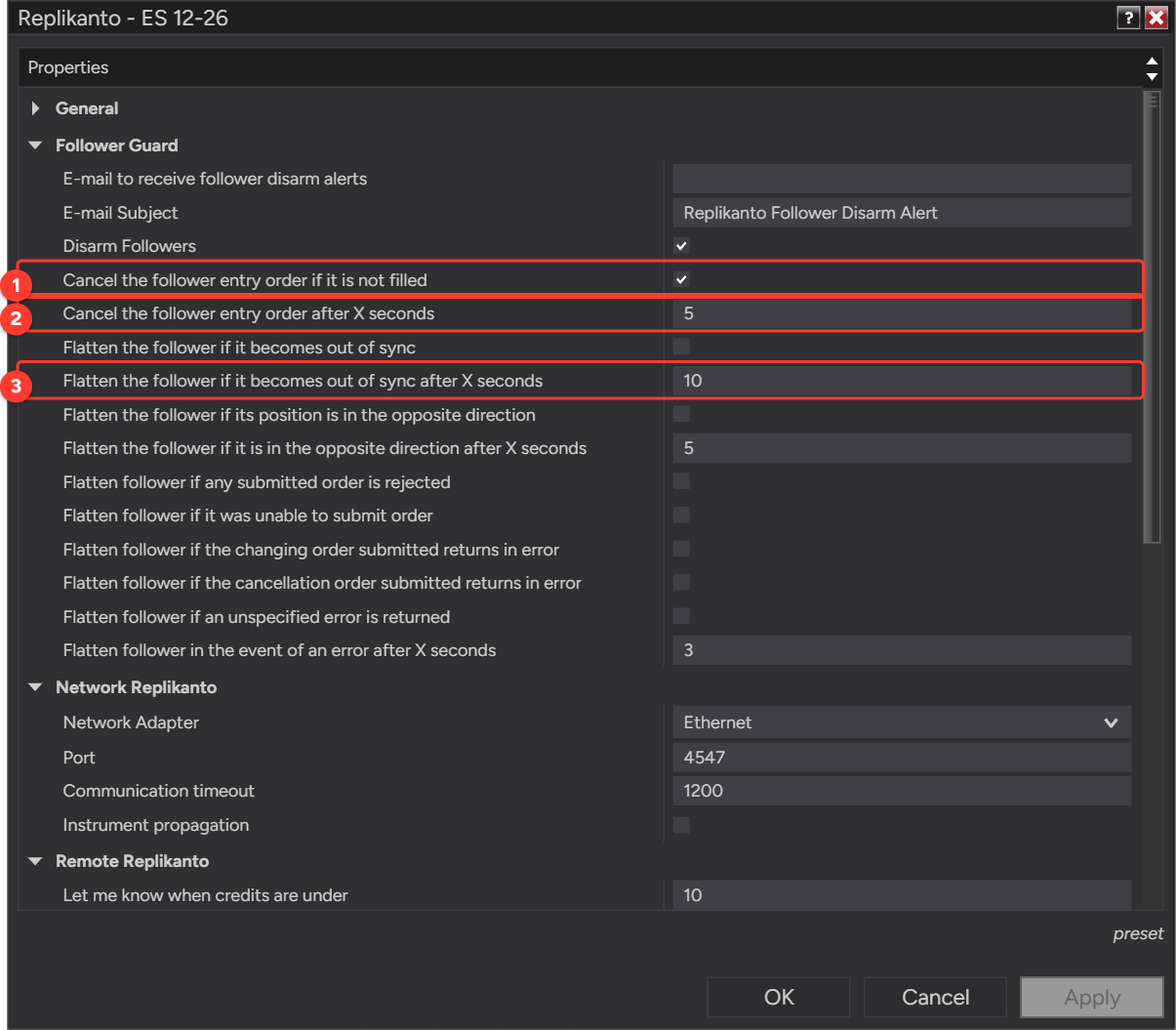Edit opposite direction after X seconds value

(902, 448)
